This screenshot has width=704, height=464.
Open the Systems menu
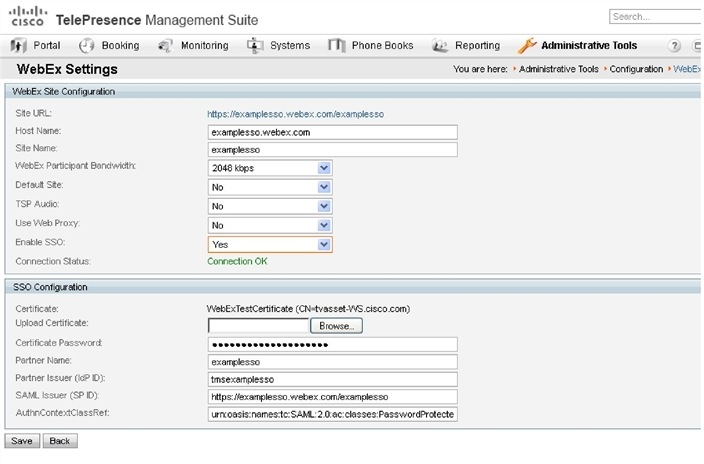point(290,45)
